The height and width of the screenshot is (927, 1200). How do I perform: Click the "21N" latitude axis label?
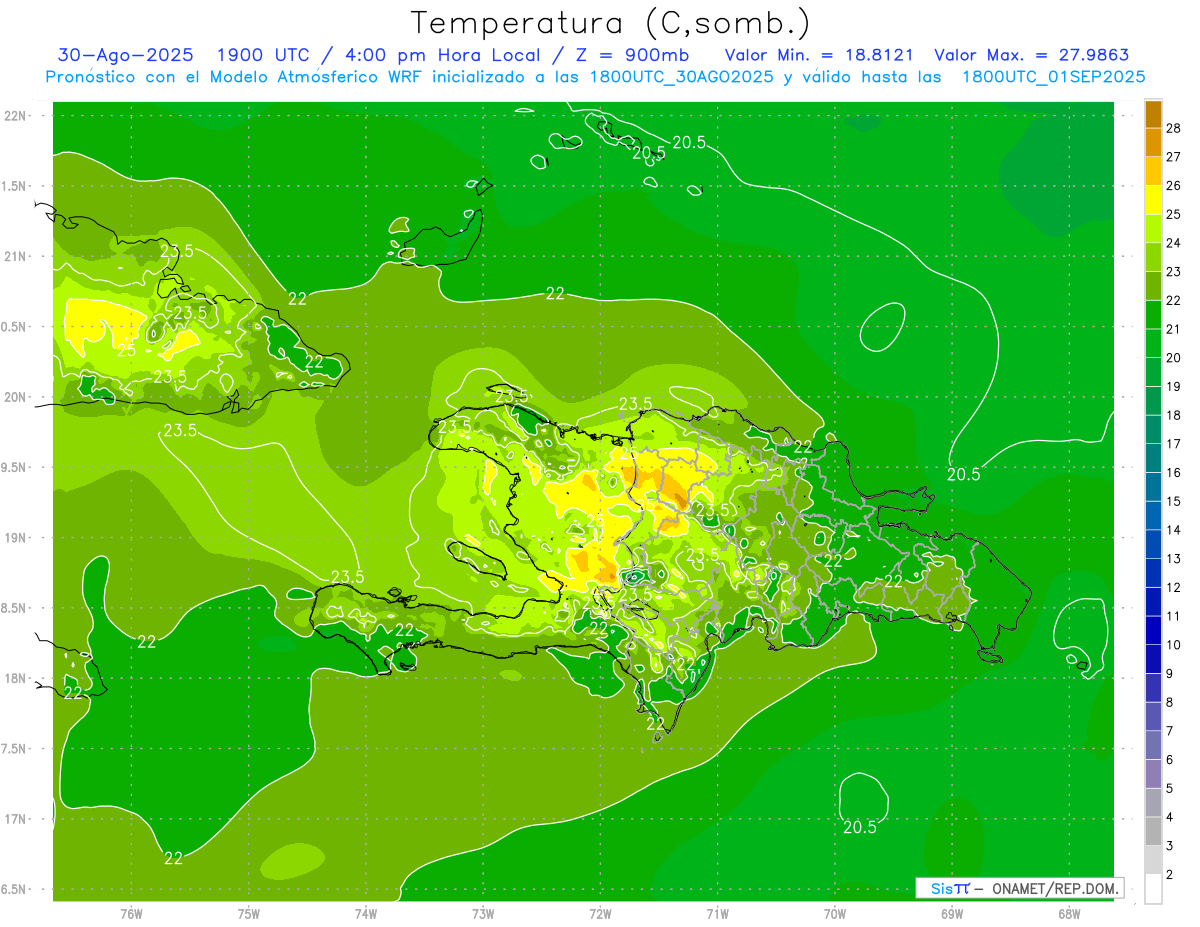(14, 257)
